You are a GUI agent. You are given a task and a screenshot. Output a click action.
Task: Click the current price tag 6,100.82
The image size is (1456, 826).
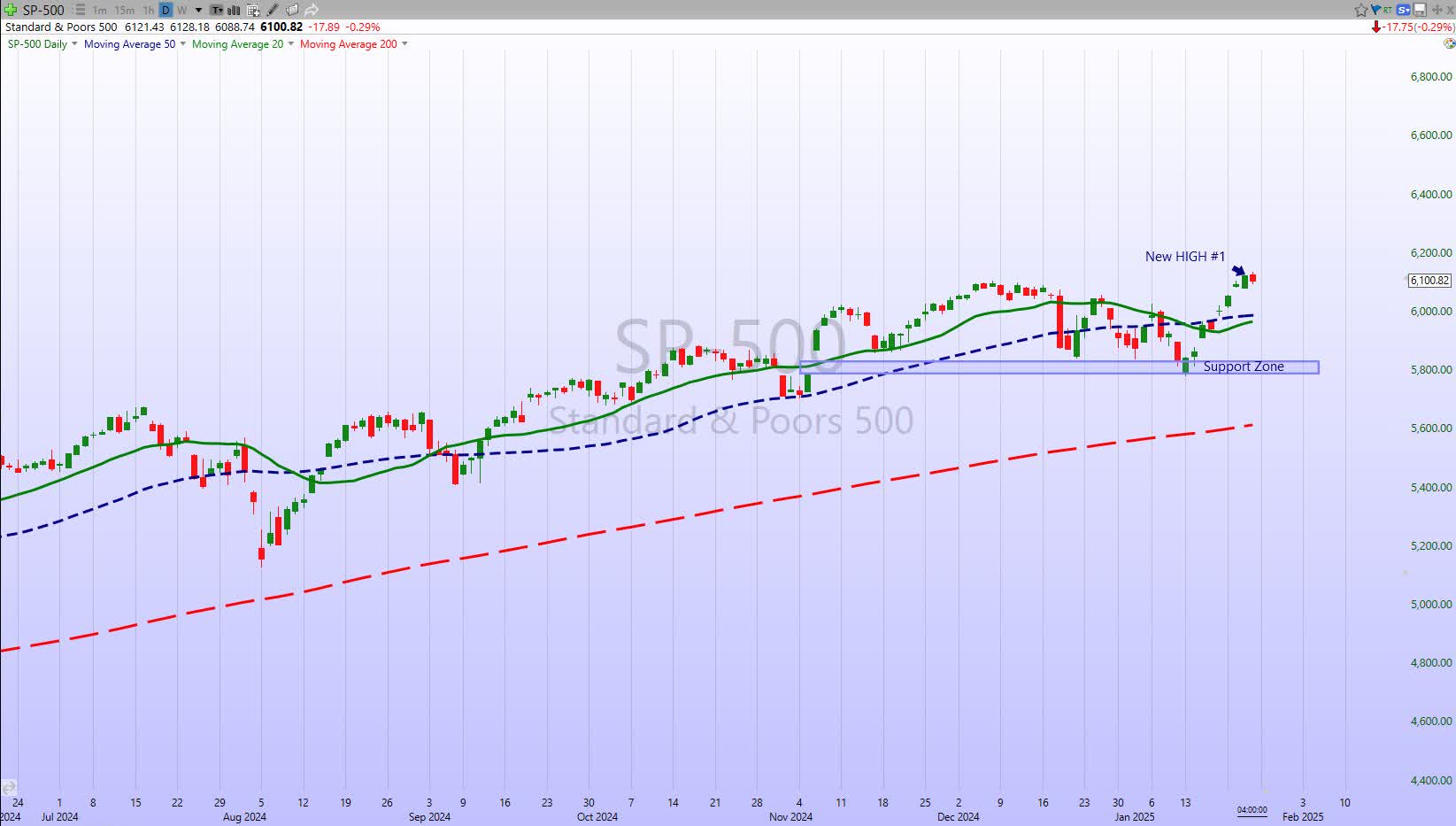pos(1429,281)
